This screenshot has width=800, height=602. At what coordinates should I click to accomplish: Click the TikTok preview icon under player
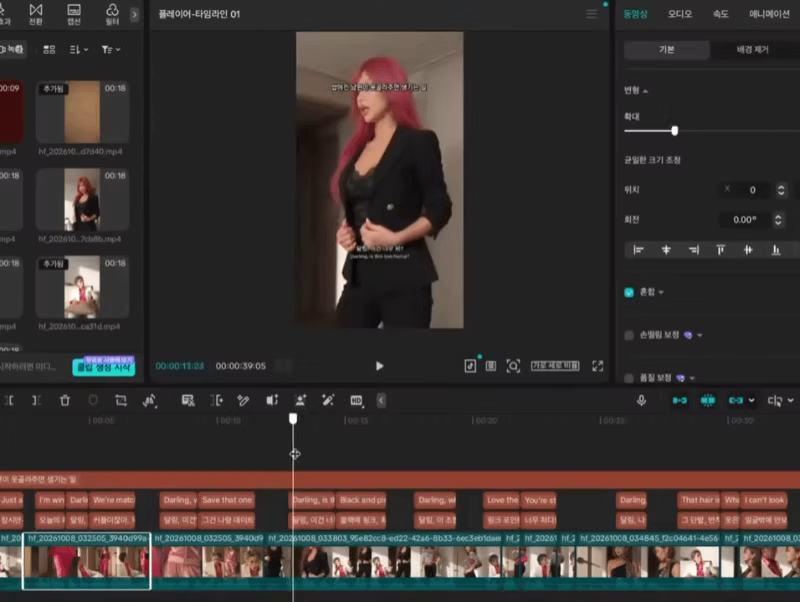point(470,366)
